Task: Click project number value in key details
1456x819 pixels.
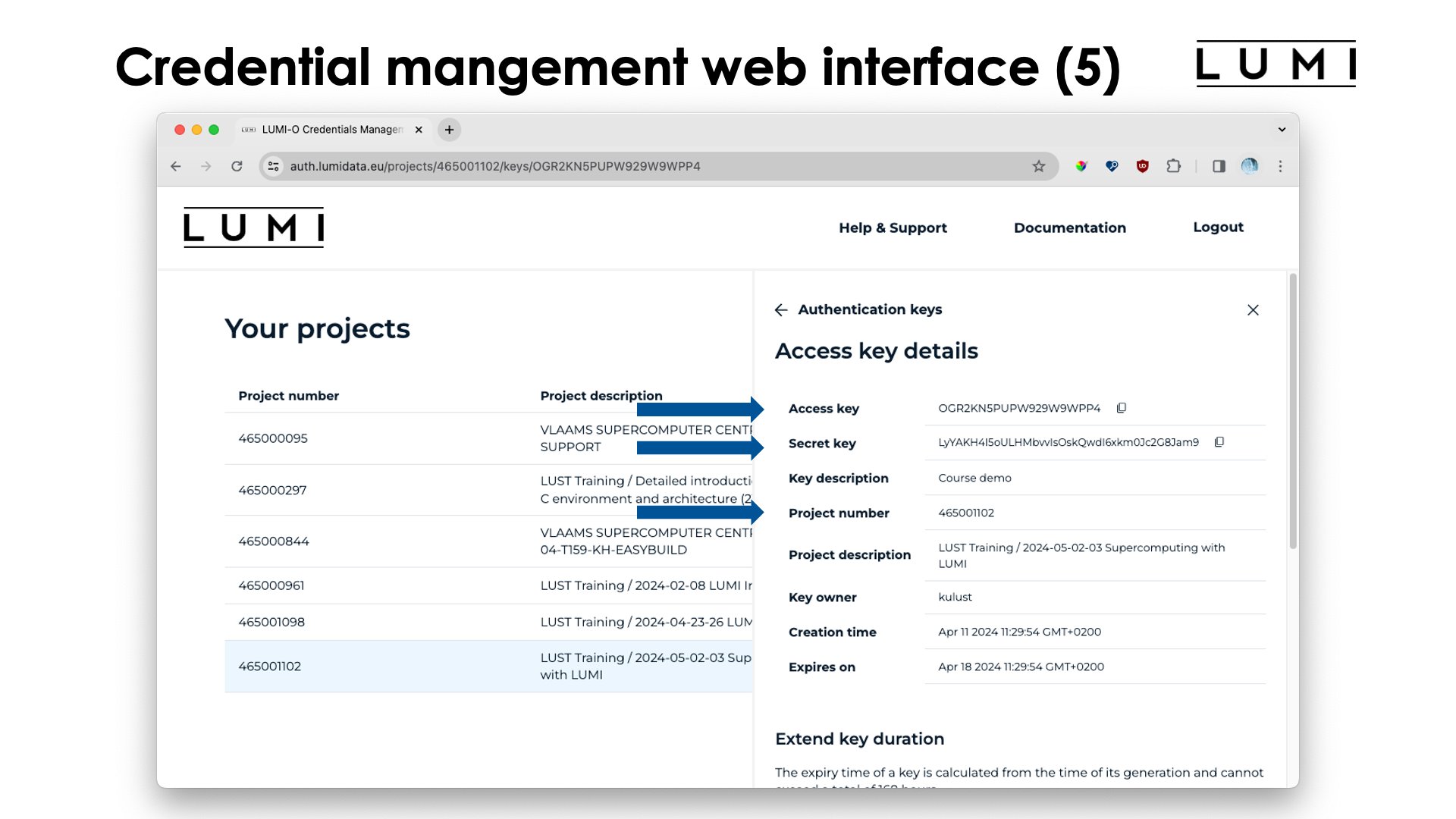Action: tap(966, 513)
